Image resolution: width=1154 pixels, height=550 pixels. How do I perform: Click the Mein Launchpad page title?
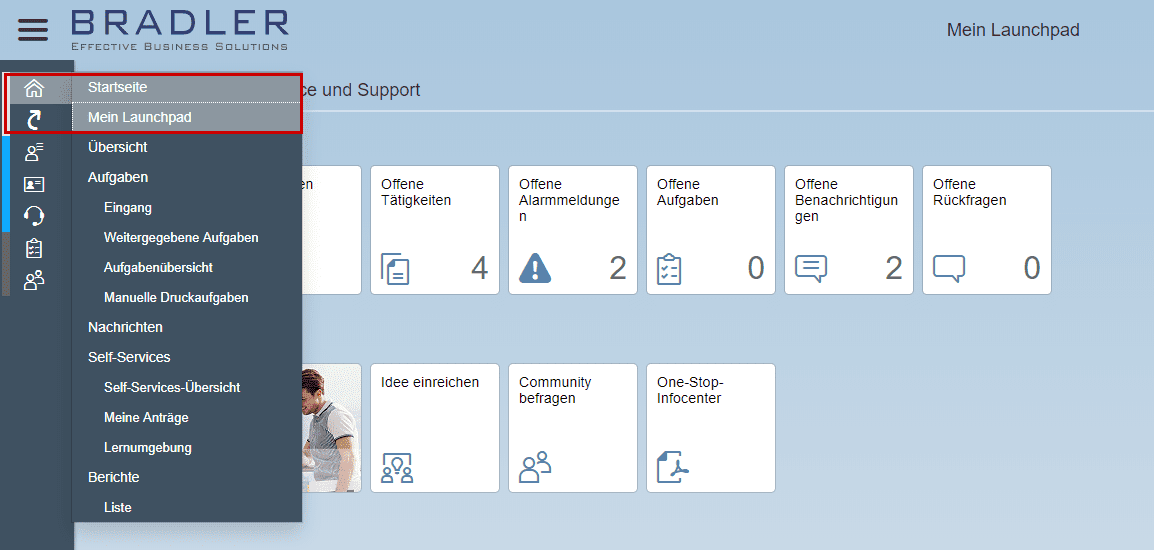(x=1013, y=30)
